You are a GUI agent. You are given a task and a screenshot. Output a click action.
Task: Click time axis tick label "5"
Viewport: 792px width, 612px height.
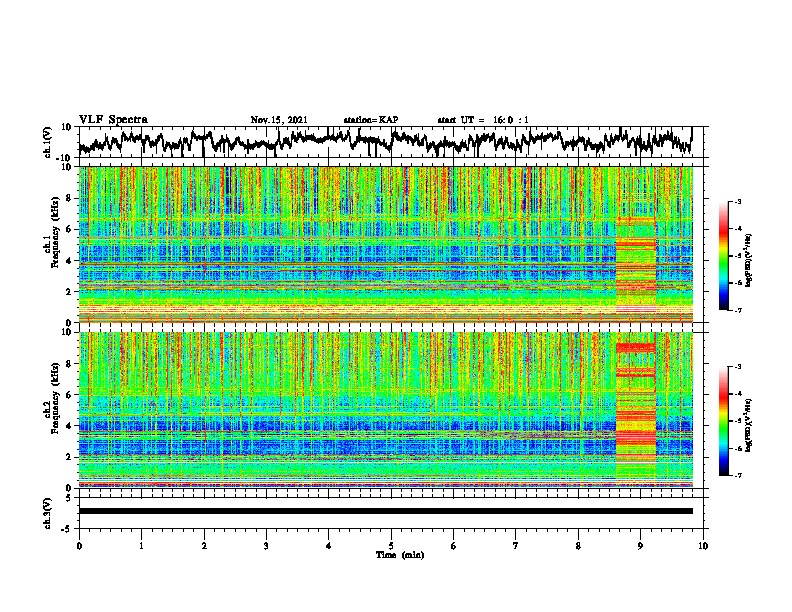pos(391,546)
